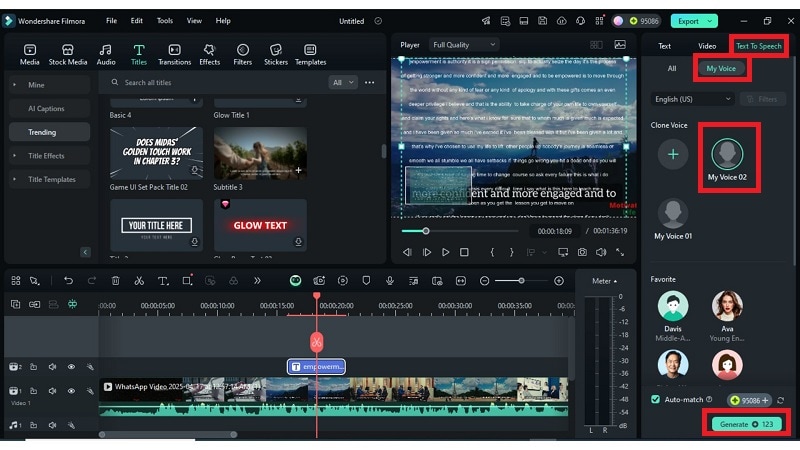Viewport: 800px width, 450px height.
Task: Click the Undo arrow in timeline toolbar
Action: pyautogui.click(x=68, y=281)
